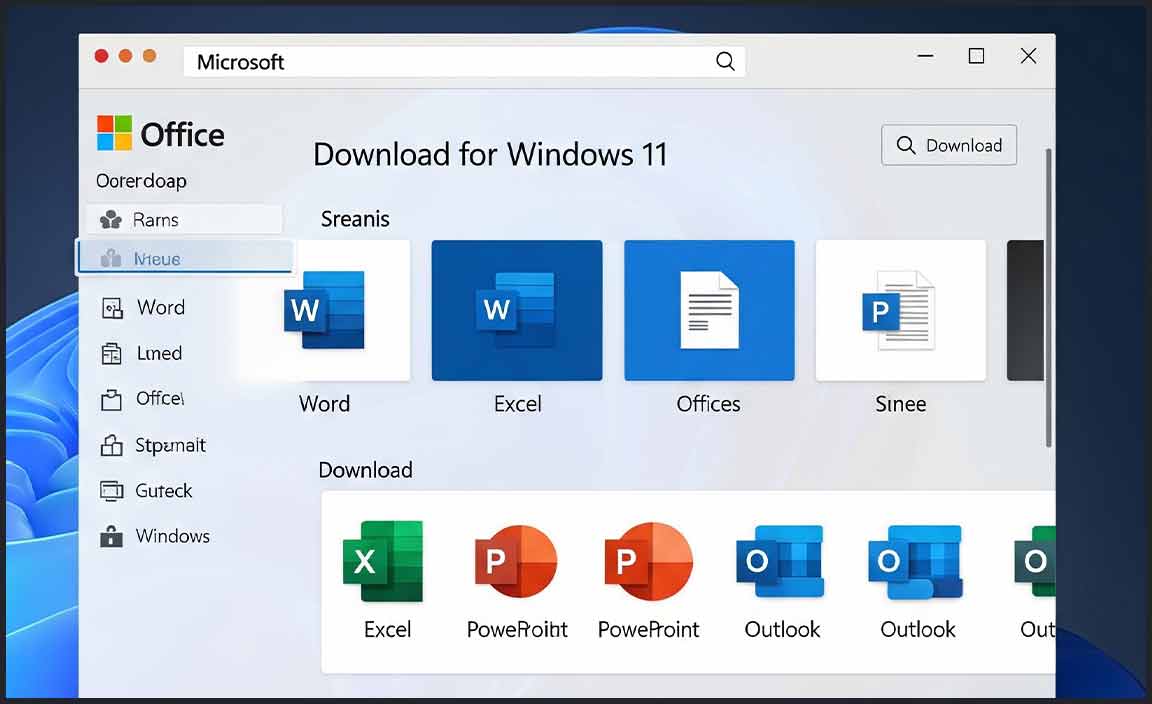Click the icon beside the Stpsmait entry

click(x=111, y=445)
